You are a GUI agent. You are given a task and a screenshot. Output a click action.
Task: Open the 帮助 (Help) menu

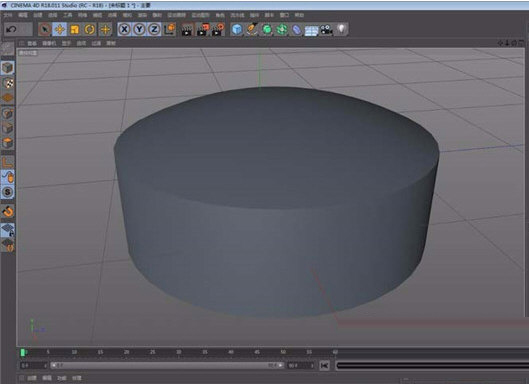tap(299, 15)
